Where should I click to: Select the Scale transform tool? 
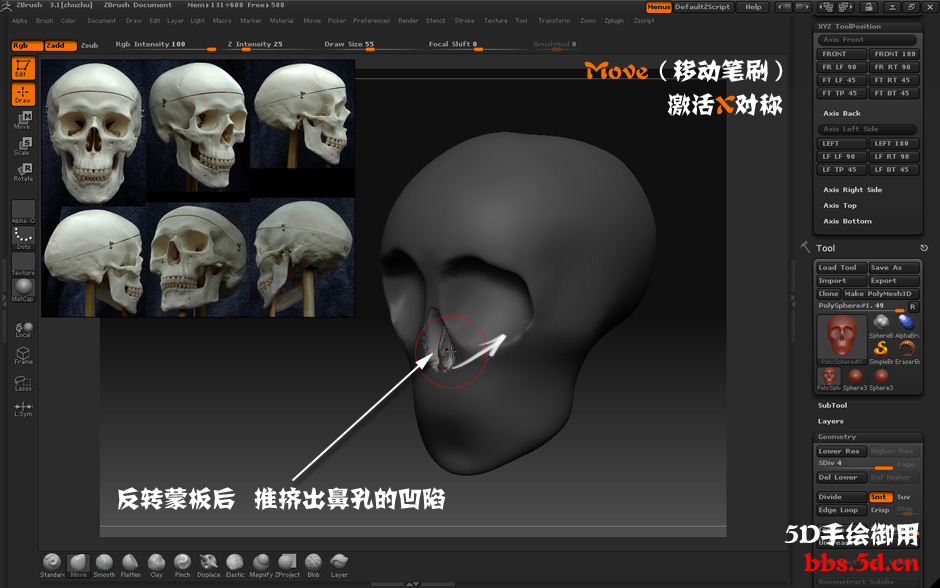[23, 146]
